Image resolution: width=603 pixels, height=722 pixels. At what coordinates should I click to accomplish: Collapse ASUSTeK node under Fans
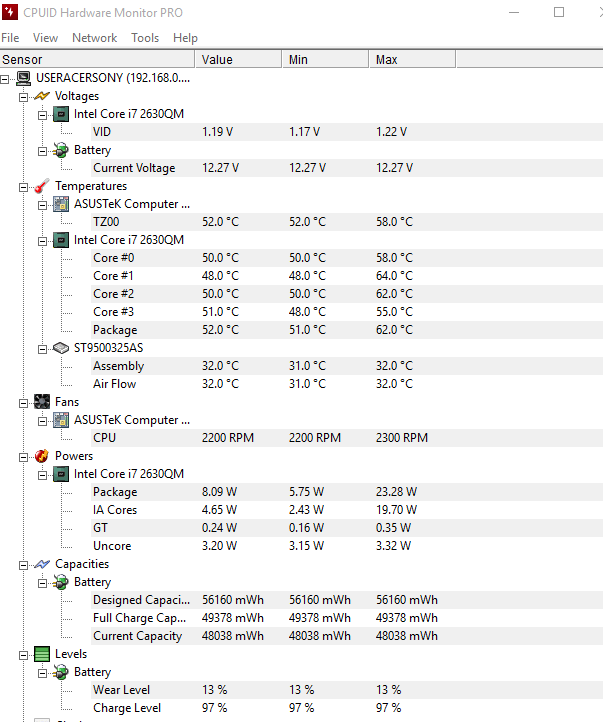pos(42,421)
